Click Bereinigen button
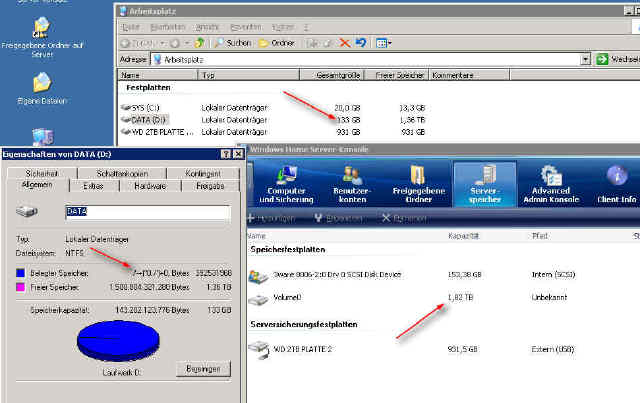 [x=203, y=369]
